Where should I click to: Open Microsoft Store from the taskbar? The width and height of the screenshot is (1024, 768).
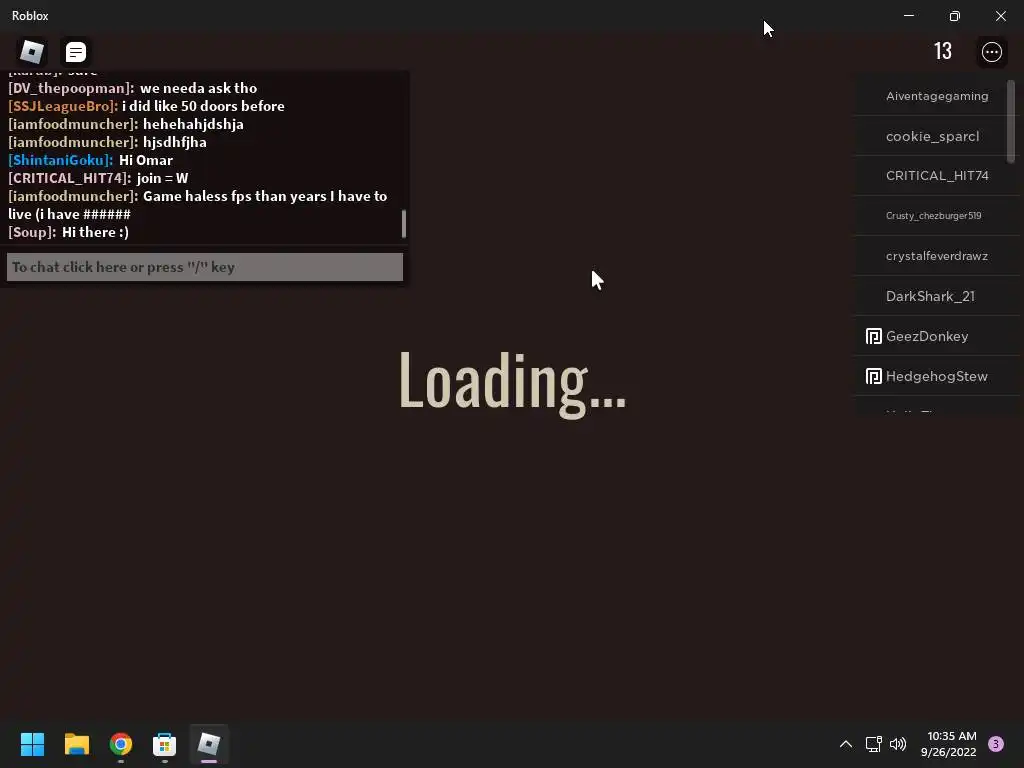165,744
